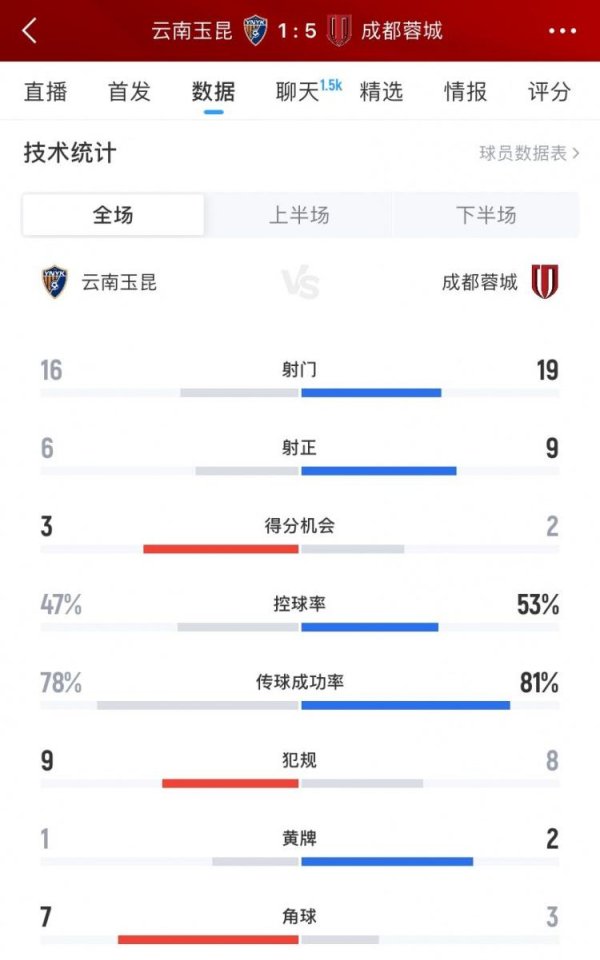Switch to the 下半场 stats view
The image size is (600, 960).
487,213
